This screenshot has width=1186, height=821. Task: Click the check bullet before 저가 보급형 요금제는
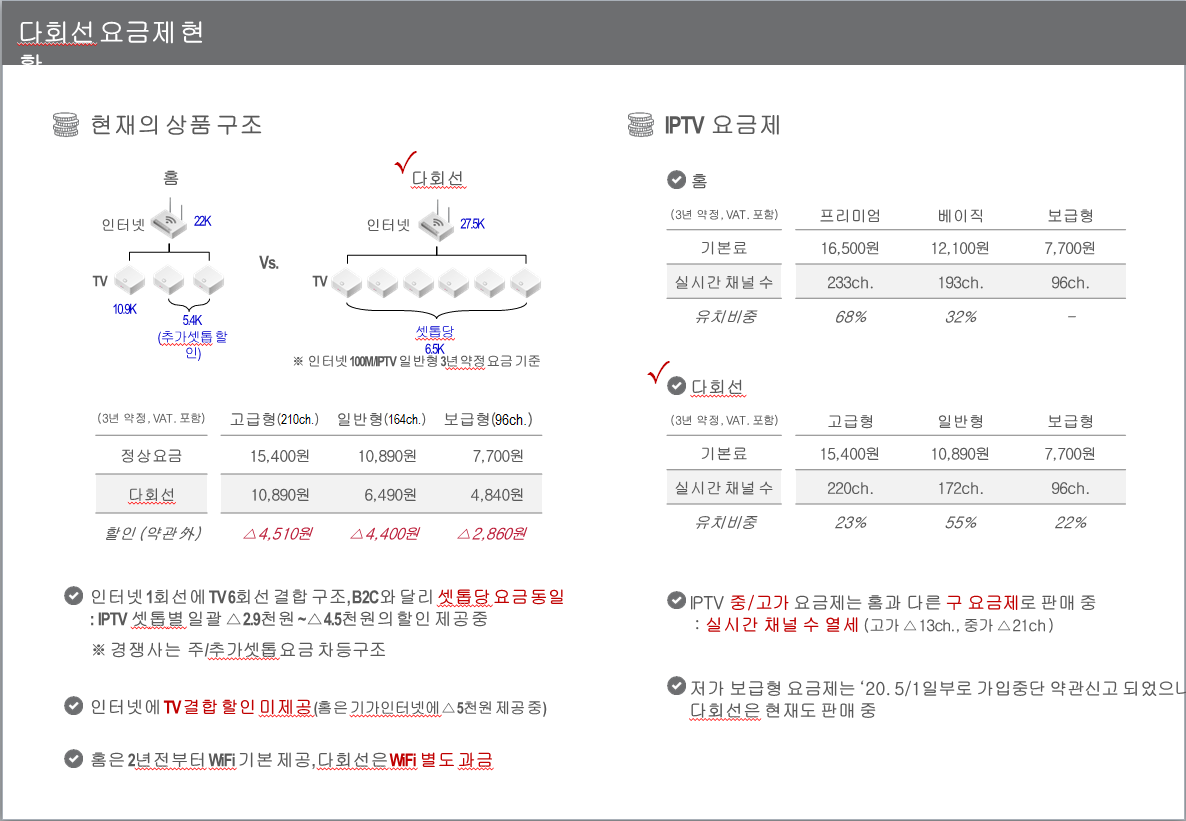pyautogui.click(x=676, y=686)
